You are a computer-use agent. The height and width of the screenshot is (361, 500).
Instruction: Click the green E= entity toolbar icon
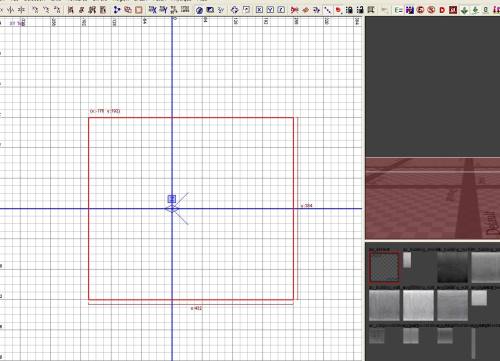click(x=398, y=10)
